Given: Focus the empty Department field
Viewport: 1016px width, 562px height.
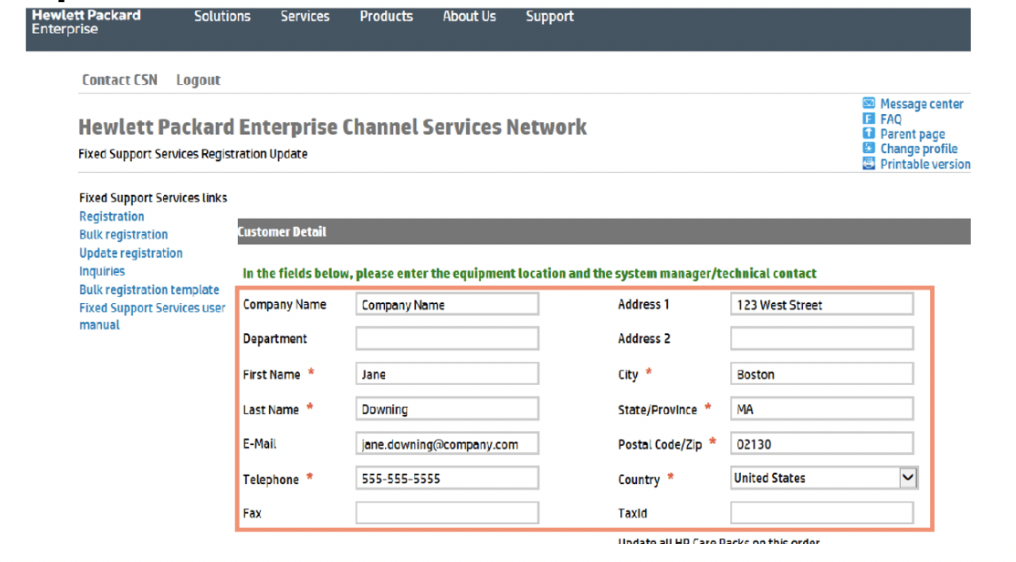Looking at the screenshot, I should (x=447, y=338).
